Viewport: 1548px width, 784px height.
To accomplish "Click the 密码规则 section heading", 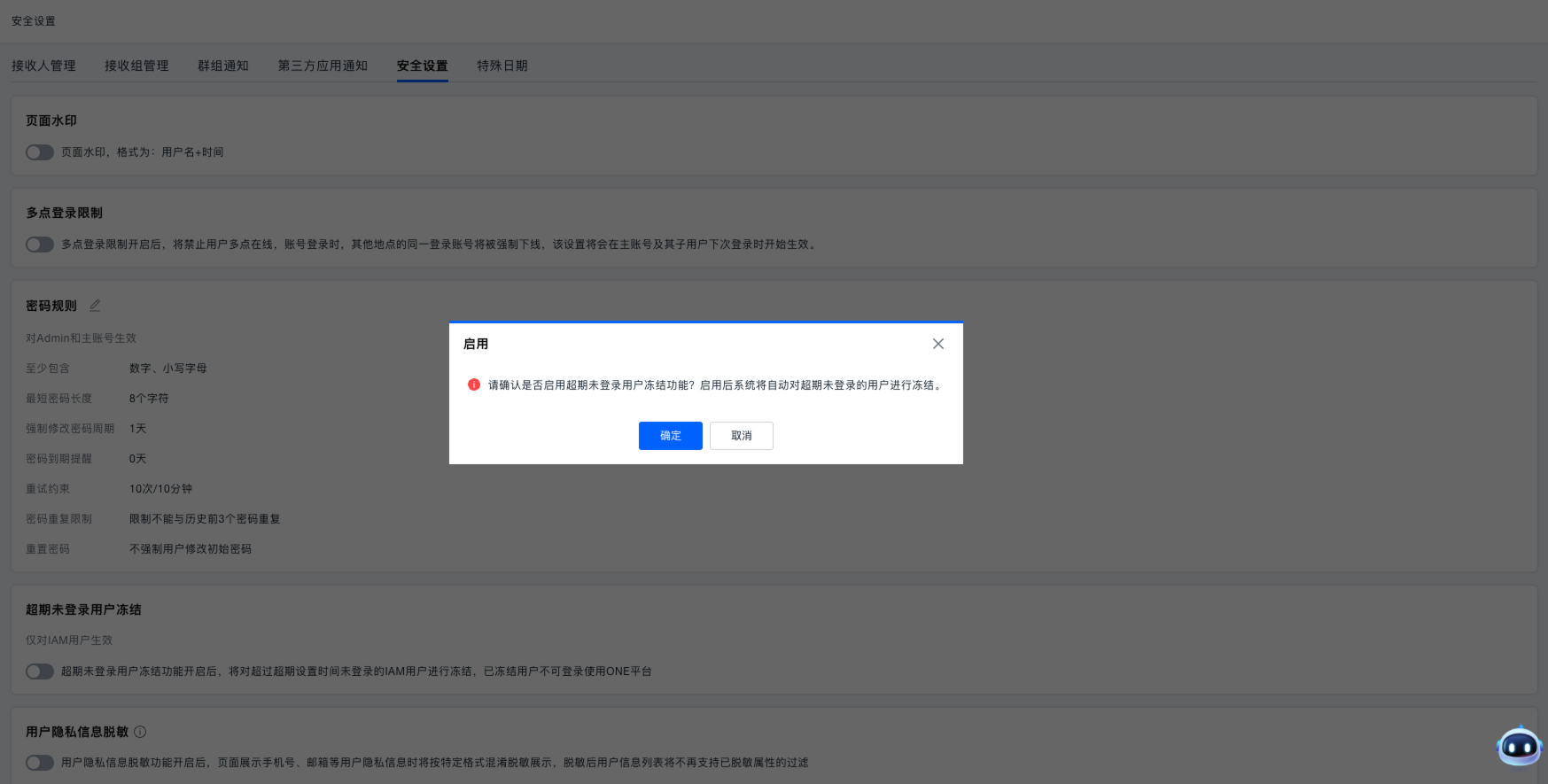I will (51, 306).
